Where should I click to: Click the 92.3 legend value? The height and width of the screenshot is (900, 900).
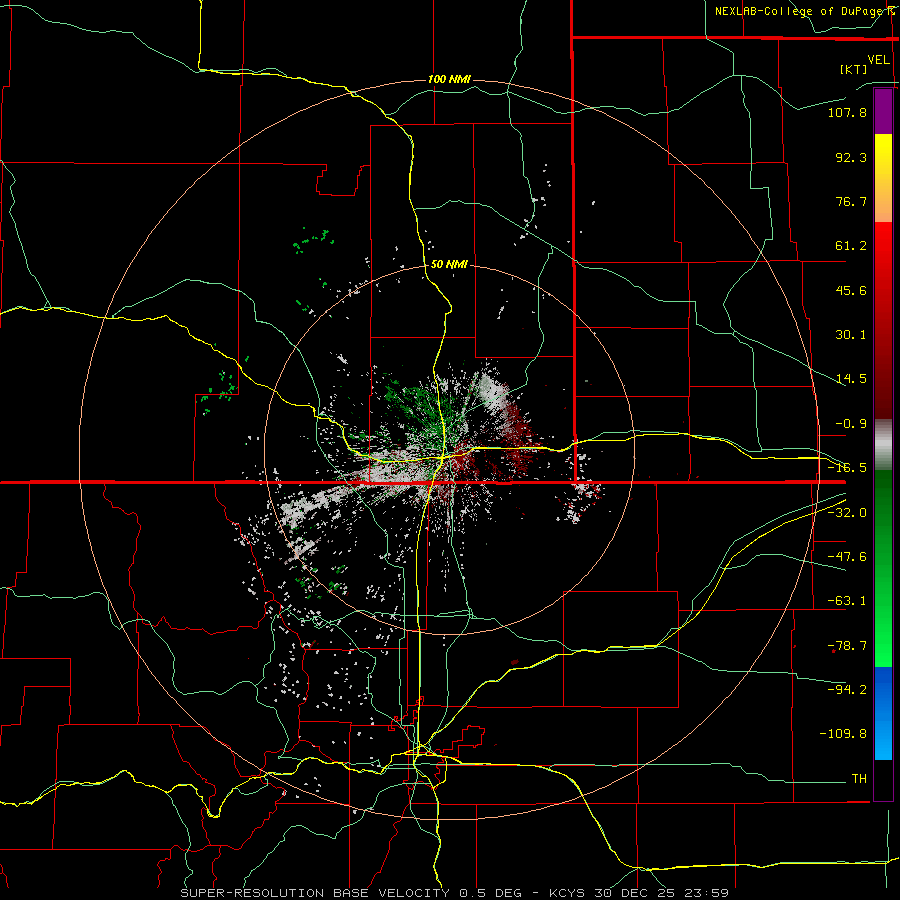tap(851, 157)
